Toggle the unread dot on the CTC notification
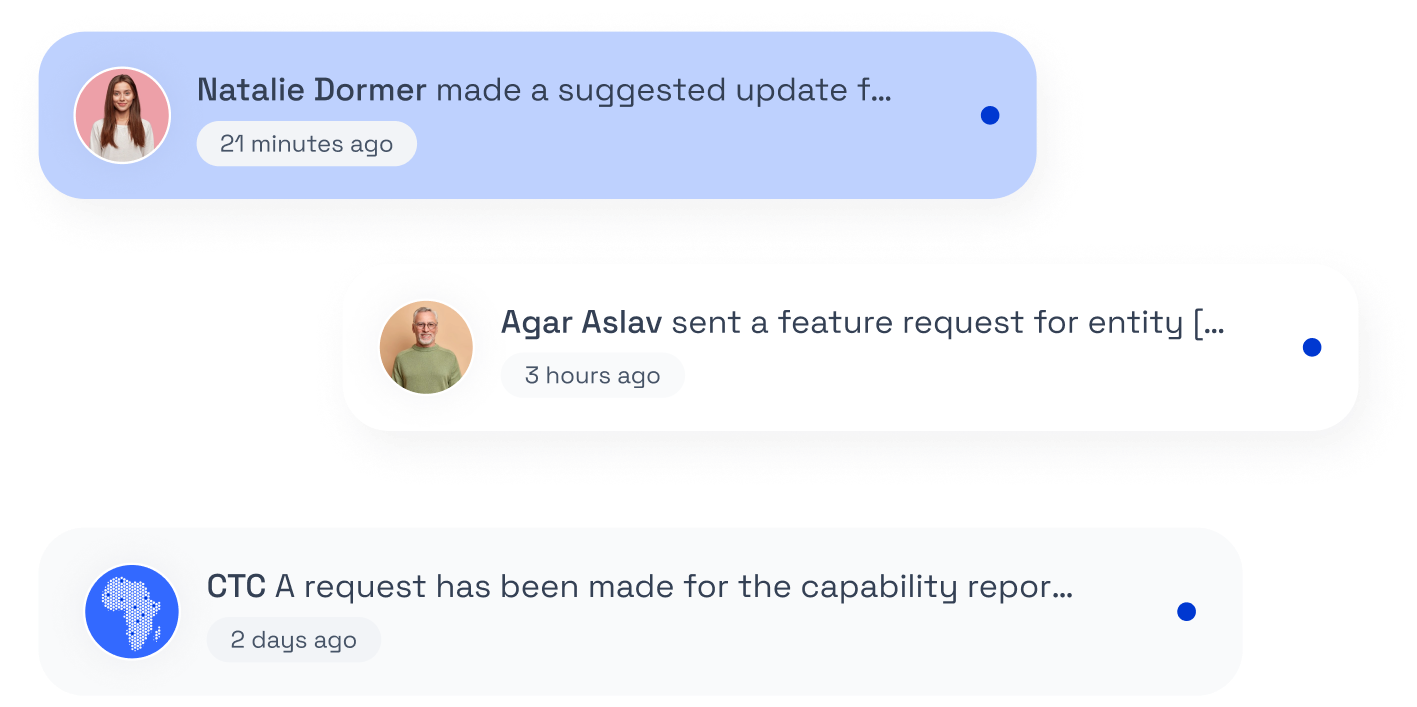1417x707 pixels. pyautogui.click(x=1186, y=611)
